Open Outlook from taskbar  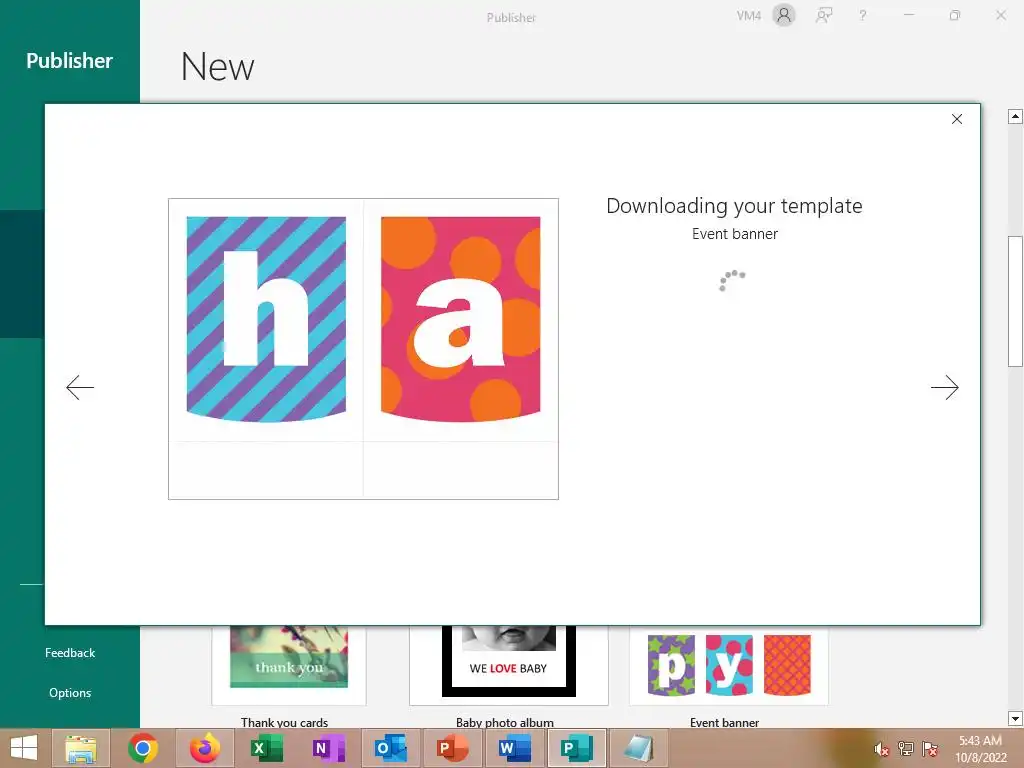coord(390,748)
